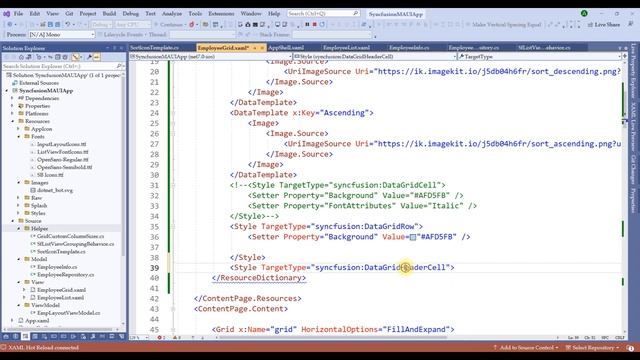Click the Restart debugging icon
Screen dimensions: 640x360
322,24
